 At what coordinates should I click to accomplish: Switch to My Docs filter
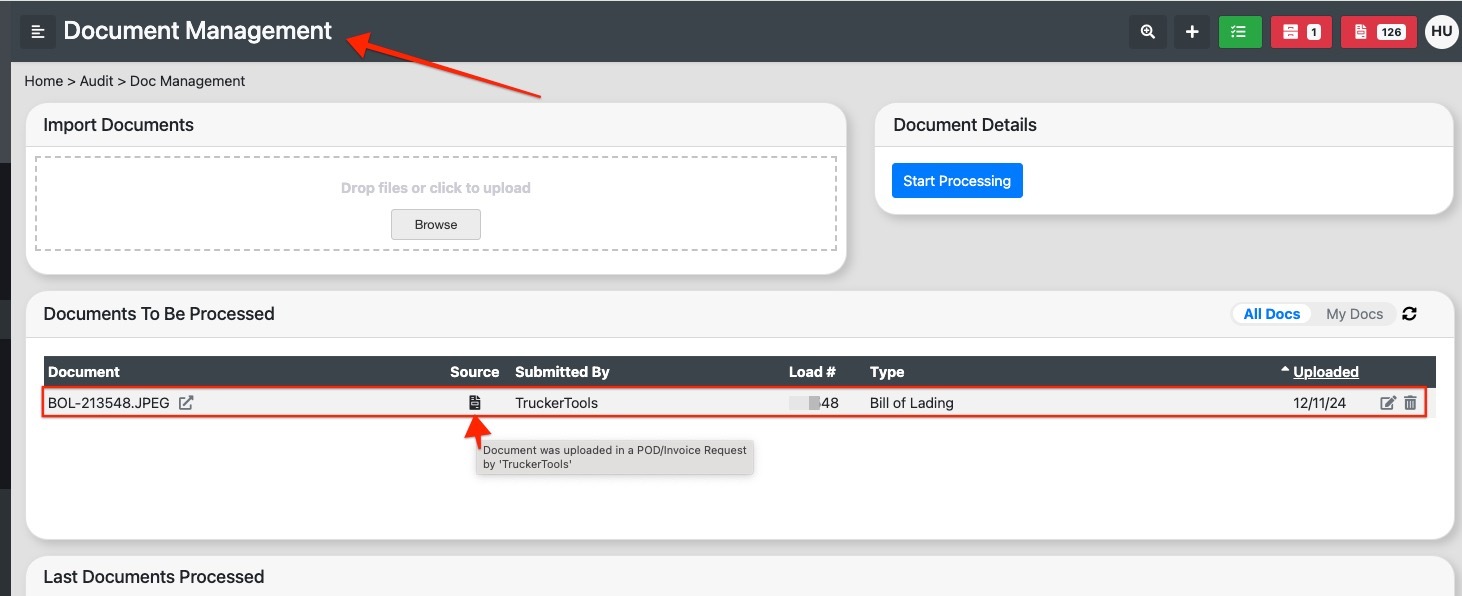point(1354,314)
